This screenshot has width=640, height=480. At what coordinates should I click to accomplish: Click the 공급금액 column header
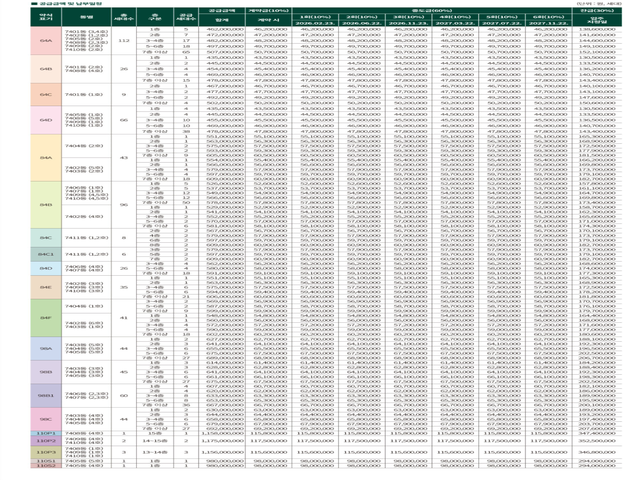pos(222,11)
